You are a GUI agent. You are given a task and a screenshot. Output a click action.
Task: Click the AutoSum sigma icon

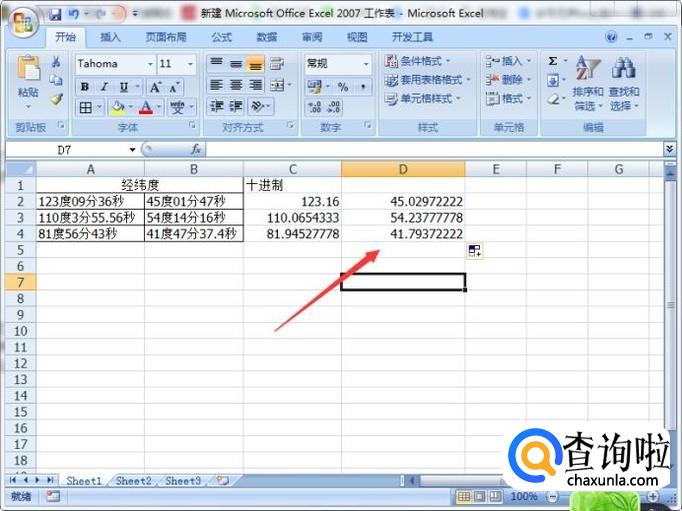pyautogui.click(x=553, y=61)
